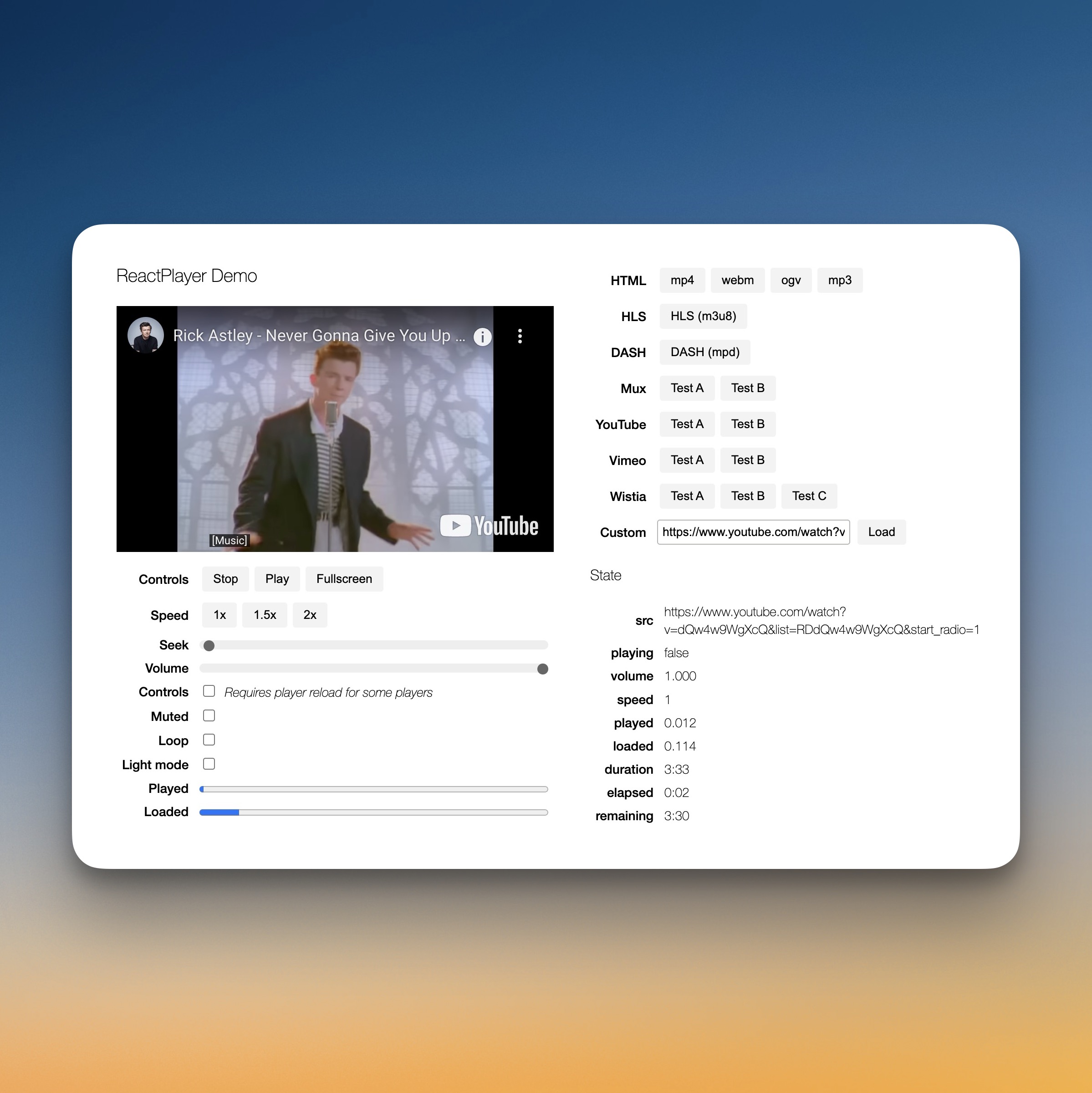Set playback speed to 1.5x
The width and height of the screenshot is (1092, 1093).
(x=264, y=615)
